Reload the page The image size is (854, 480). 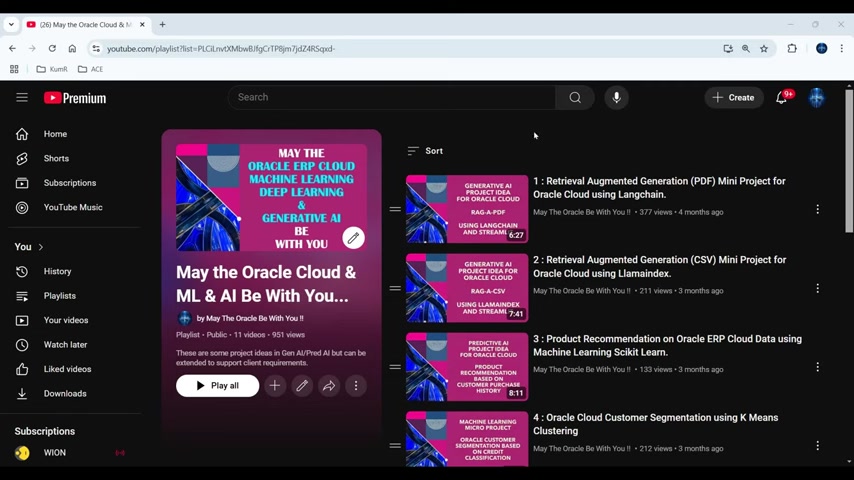click(52, 48)
